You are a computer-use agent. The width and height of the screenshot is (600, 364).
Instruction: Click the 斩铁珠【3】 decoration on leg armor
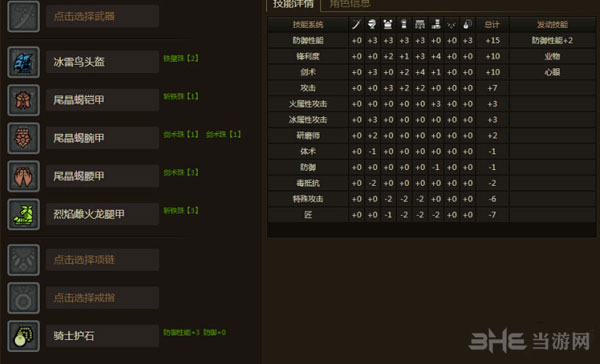[x=181, y=211]
